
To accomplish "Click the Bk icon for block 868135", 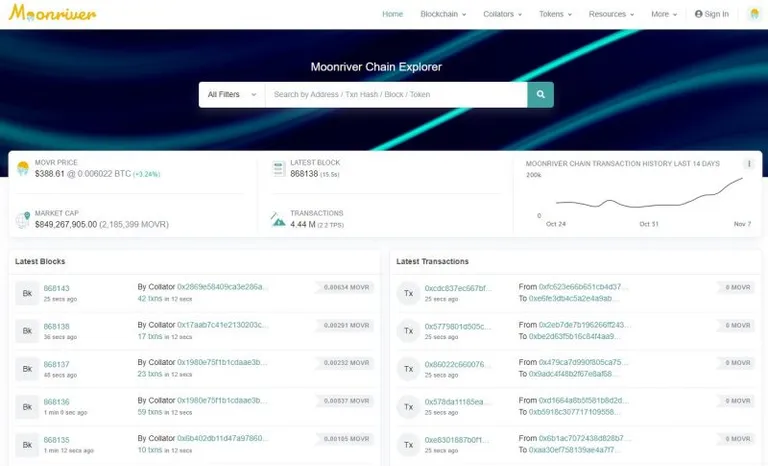I will pos(27,445).
